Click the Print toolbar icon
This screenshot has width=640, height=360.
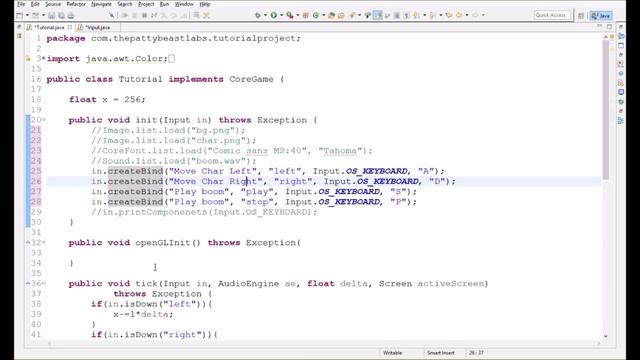click(71, 15)
